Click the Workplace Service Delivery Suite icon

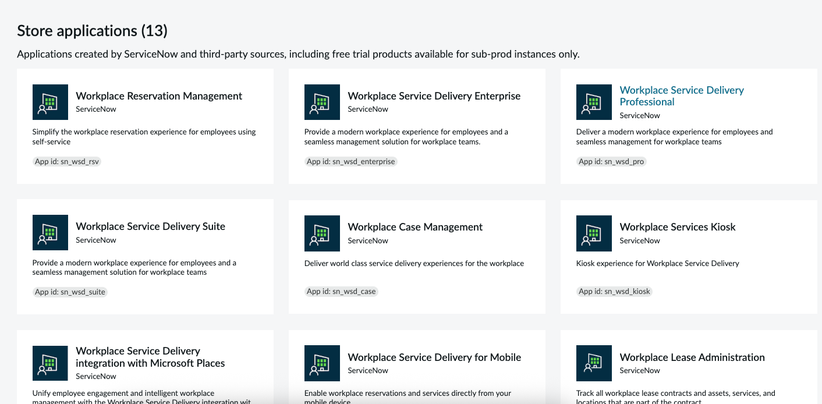pyautogui.click(x=51, y=233)
